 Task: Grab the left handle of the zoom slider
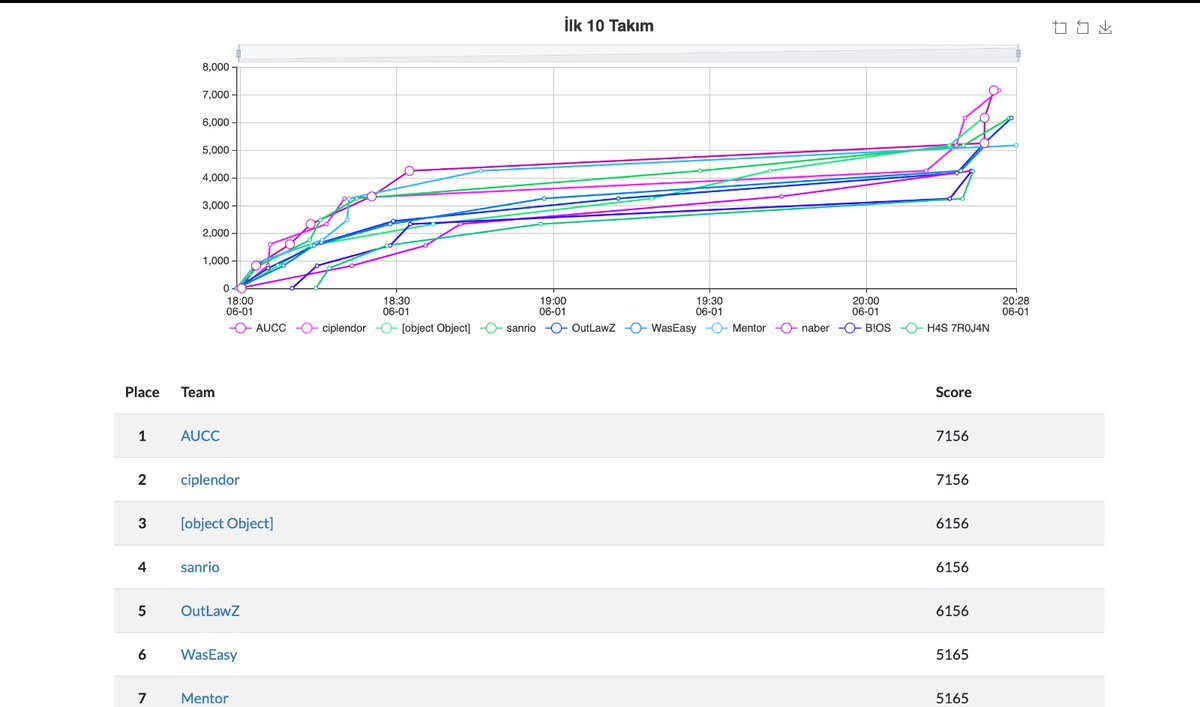click(x=238, y=54)
